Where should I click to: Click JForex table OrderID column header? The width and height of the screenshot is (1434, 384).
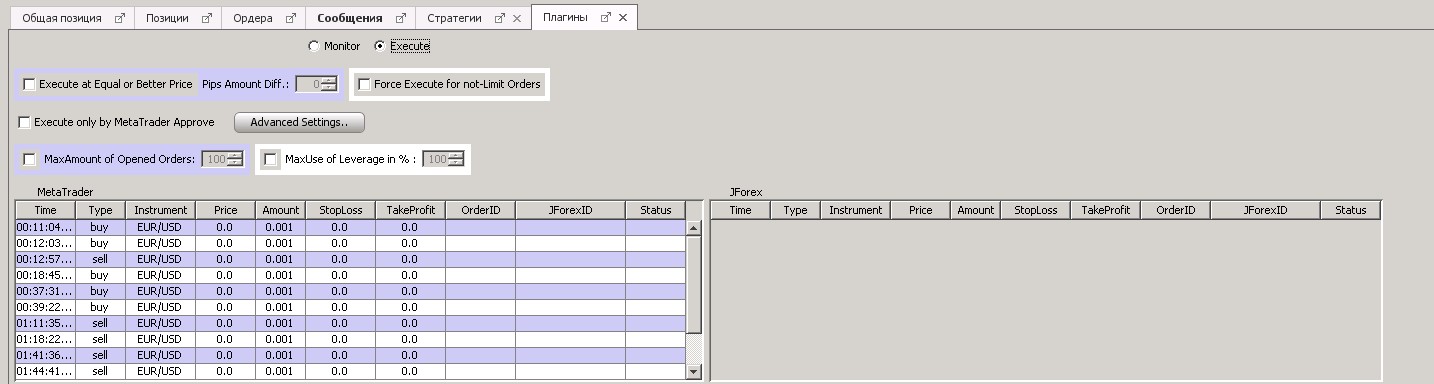pyautogui.click(x=1175, y=210)
